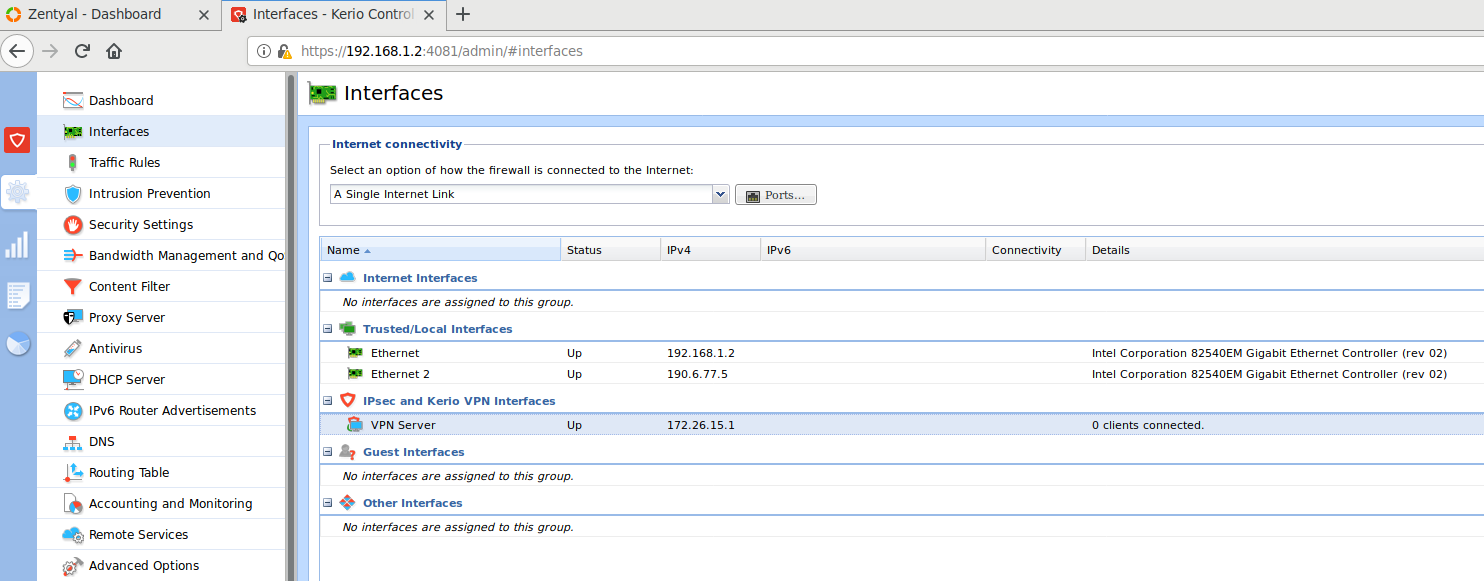
Task: Open the configuration gear in left rail
Action: click(x=17, y=192)
